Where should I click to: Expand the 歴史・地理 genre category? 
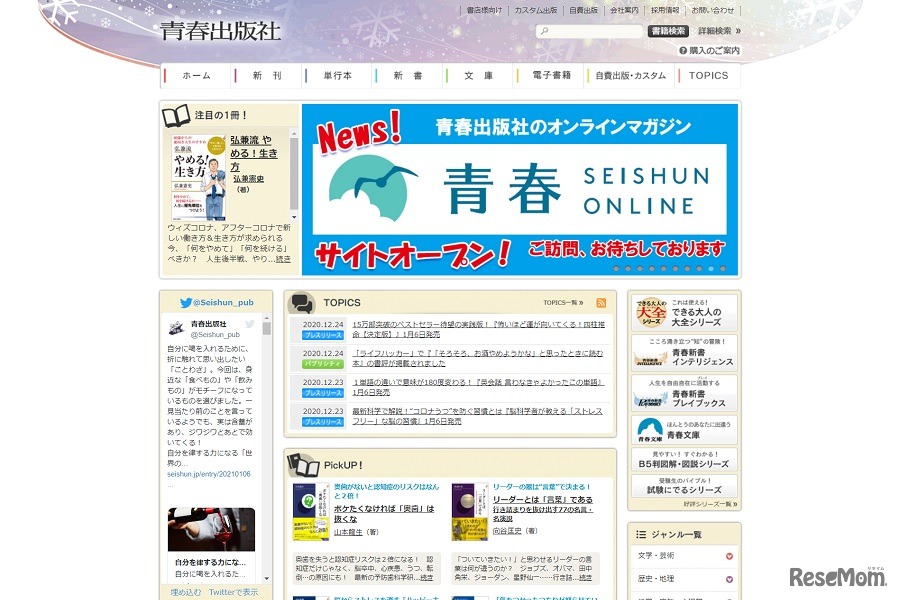730,579
